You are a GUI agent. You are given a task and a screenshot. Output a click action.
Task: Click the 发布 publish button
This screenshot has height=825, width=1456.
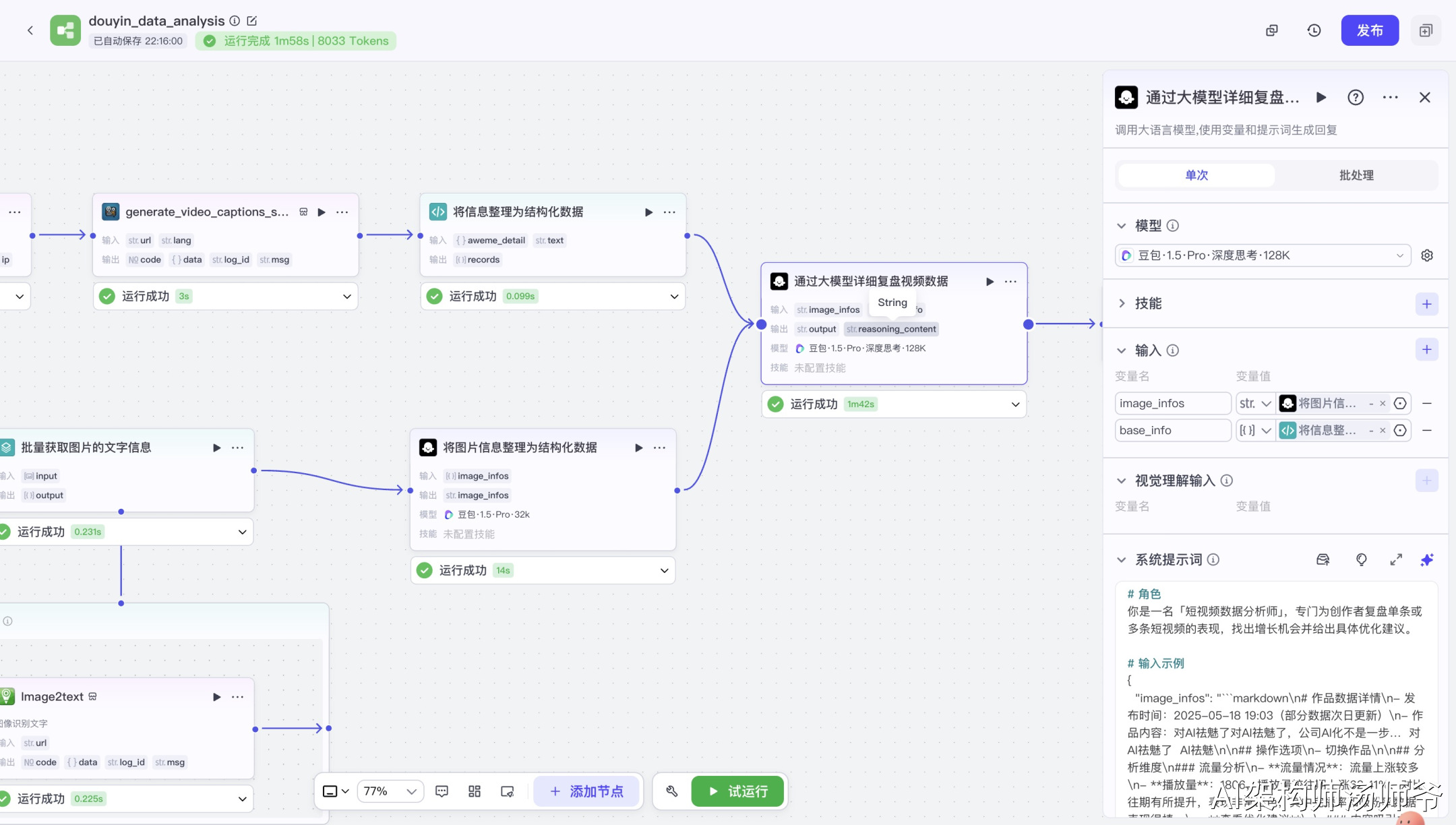coord(1369,30)
